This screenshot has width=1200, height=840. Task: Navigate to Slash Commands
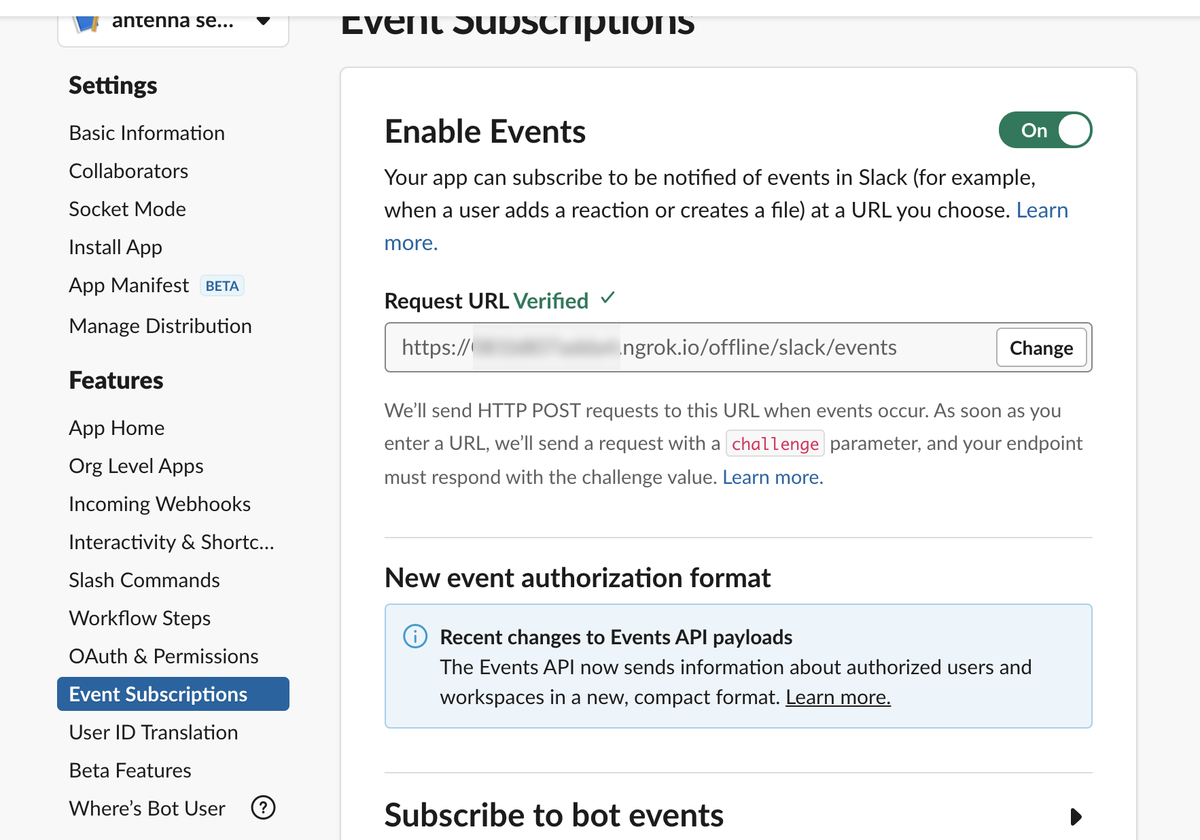coord(144,580)
